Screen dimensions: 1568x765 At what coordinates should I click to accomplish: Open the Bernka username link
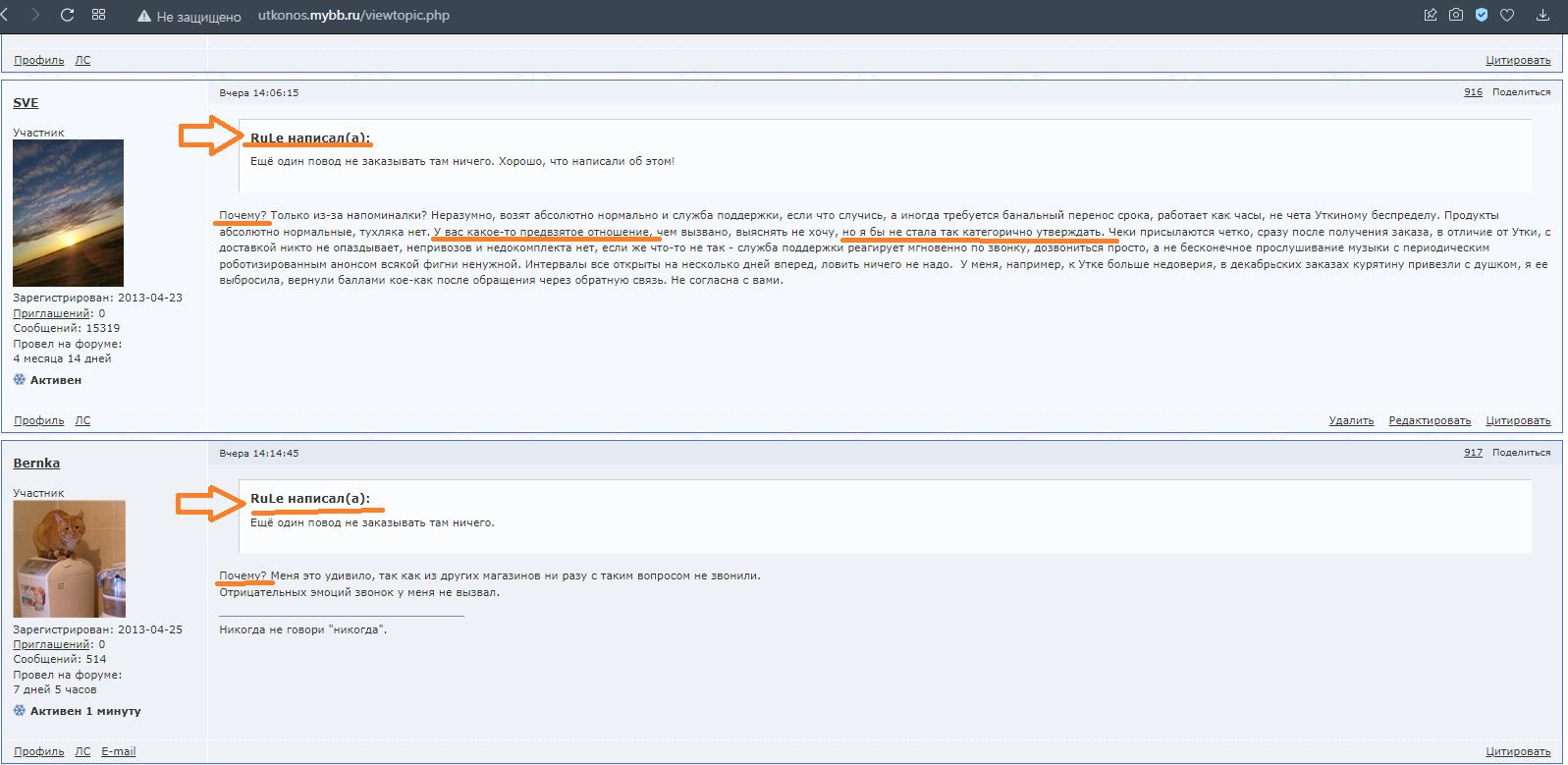(36, 464)
